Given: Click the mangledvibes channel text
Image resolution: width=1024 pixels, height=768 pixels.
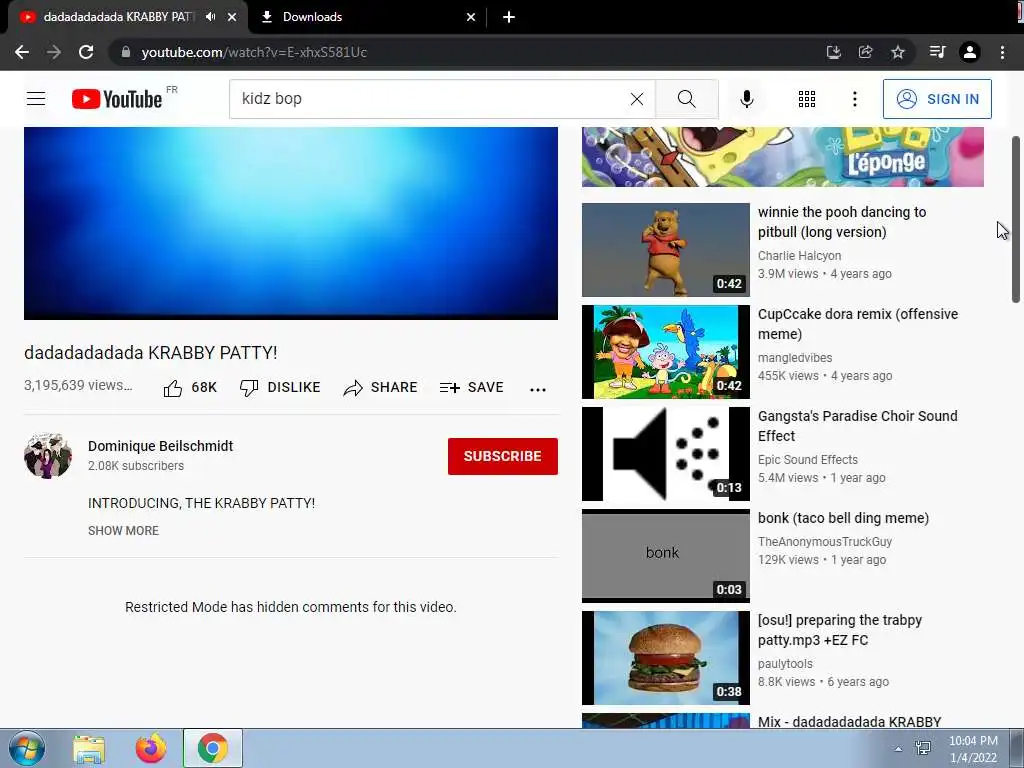Looking at the screenshot, I should tap(795, 358).
